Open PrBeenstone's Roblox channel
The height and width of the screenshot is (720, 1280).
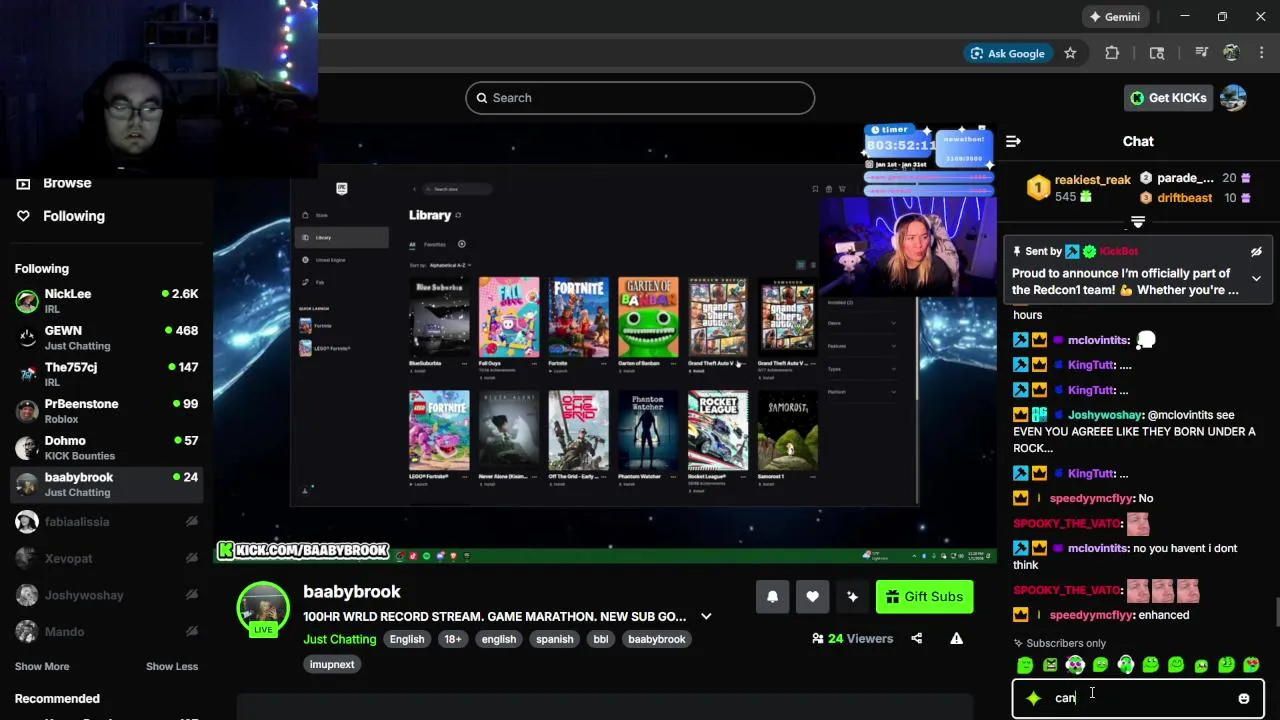click(x=106, y=411)
